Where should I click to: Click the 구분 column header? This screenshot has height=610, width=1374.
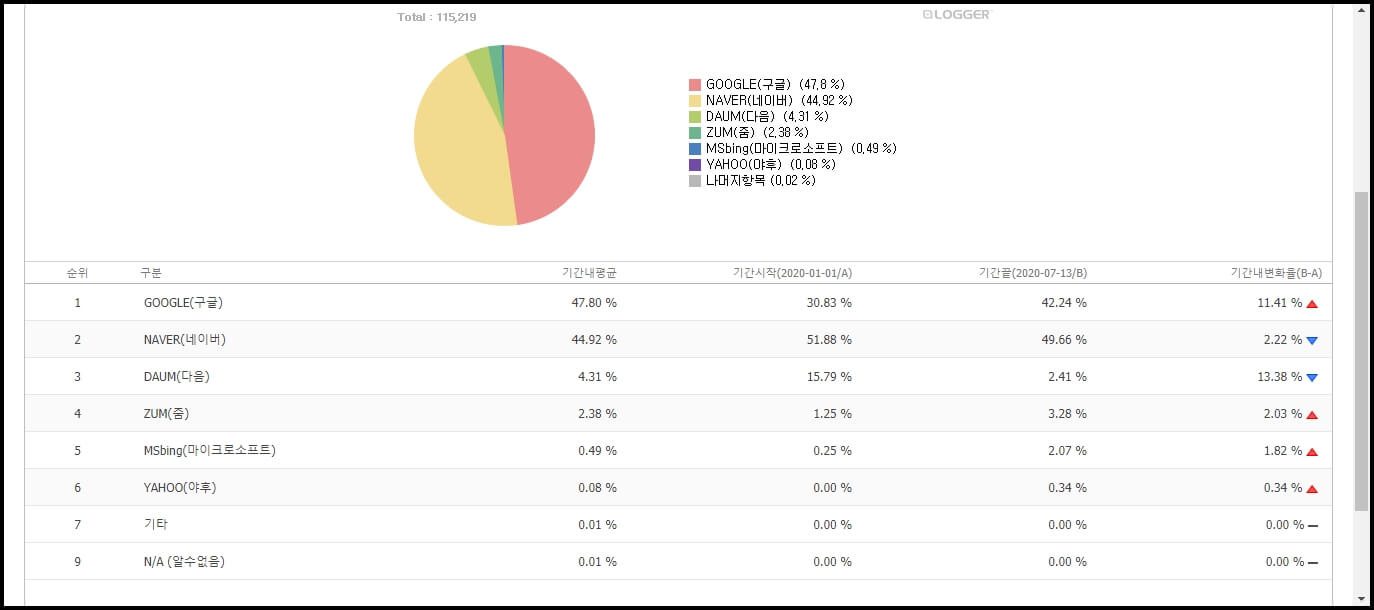pyautogui.click(x=151, y=273)
